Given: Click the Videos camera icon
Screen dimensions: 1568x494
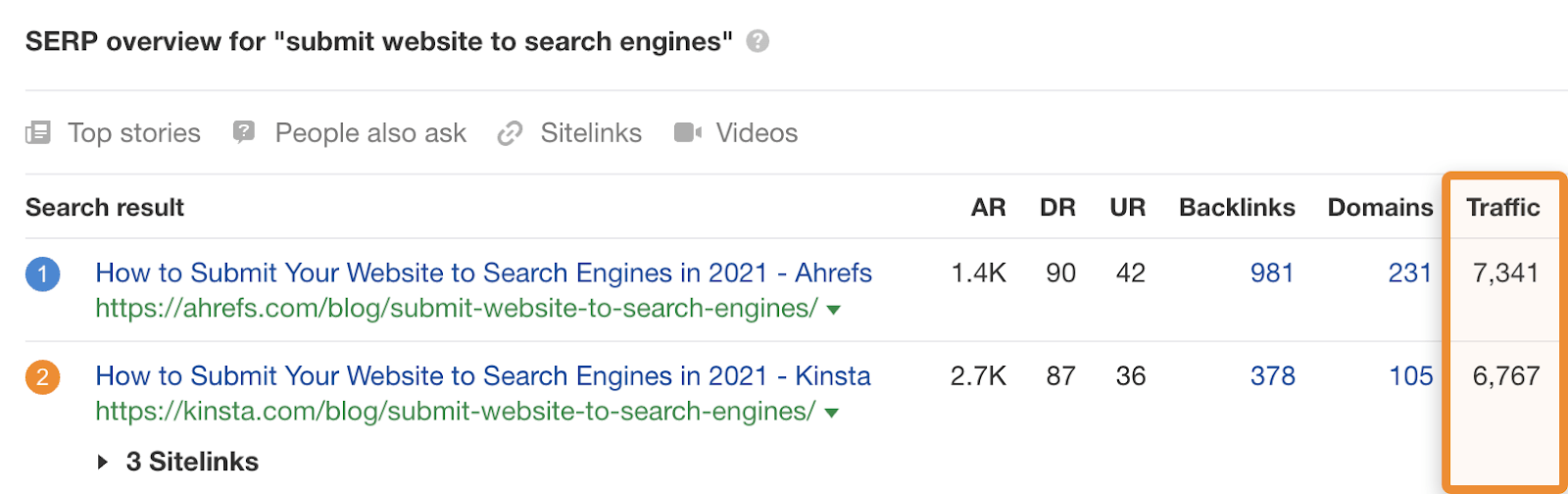Looking at the screenshot, I should pos(688,132).
